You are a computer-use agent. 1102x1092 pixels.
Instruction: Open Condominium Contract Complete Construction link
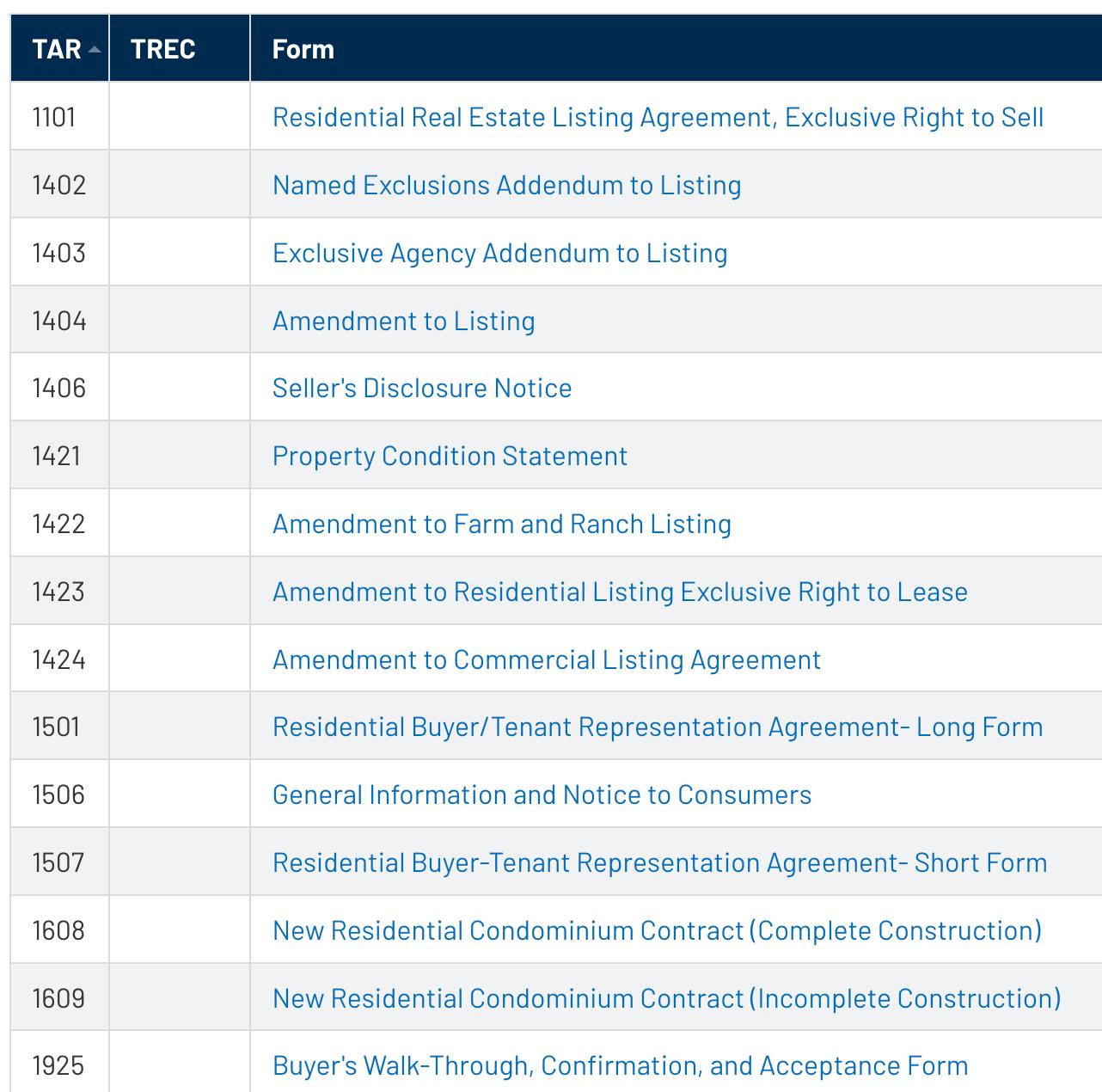pos(657,930)
